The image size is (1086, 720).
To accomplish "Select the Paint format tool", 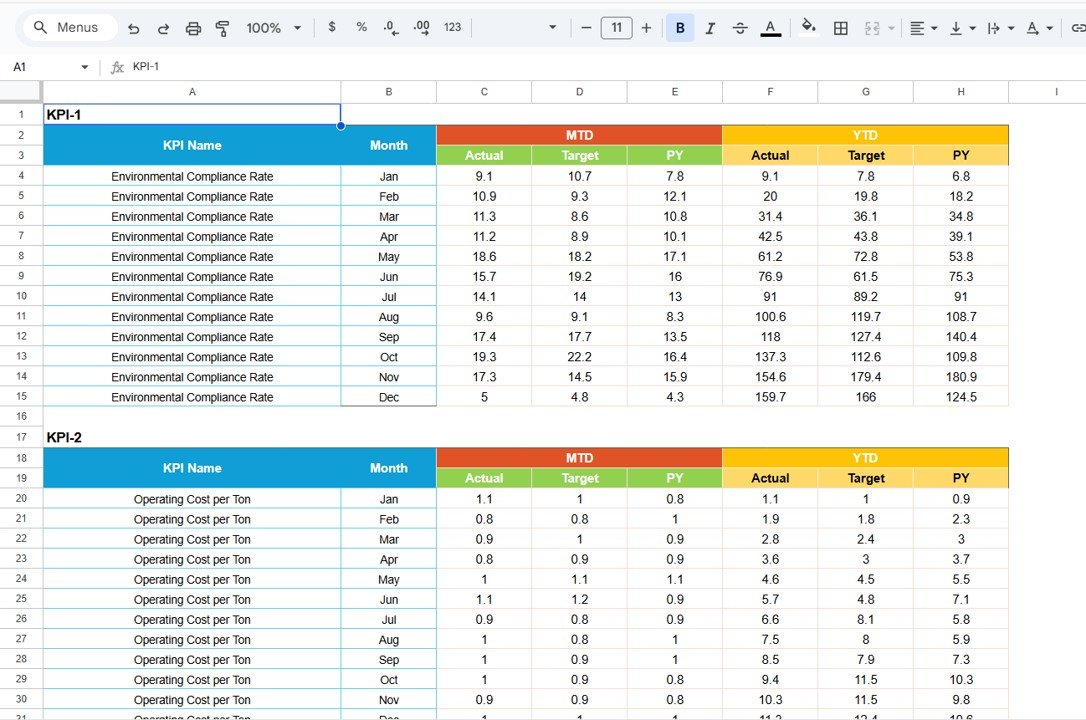I will click(222, 27).
